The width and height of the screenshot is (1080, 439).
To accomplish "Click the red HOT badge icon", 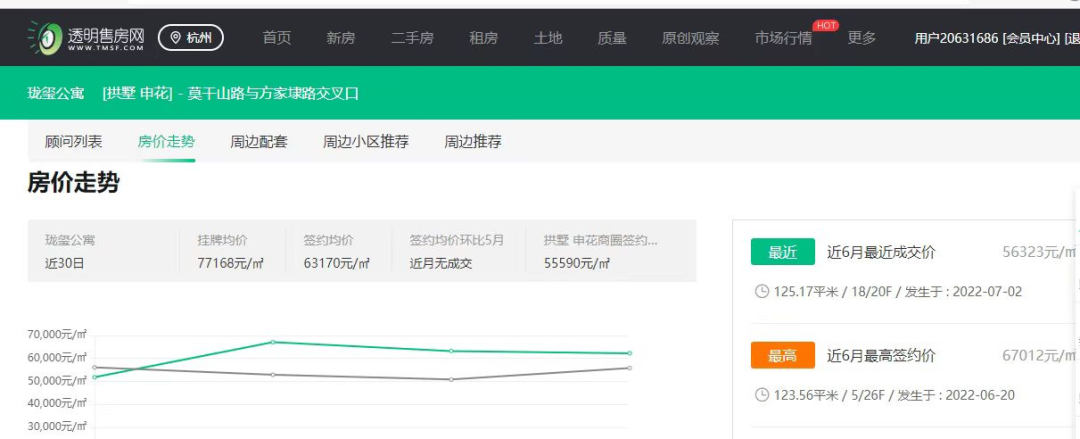I will [825, 25].
